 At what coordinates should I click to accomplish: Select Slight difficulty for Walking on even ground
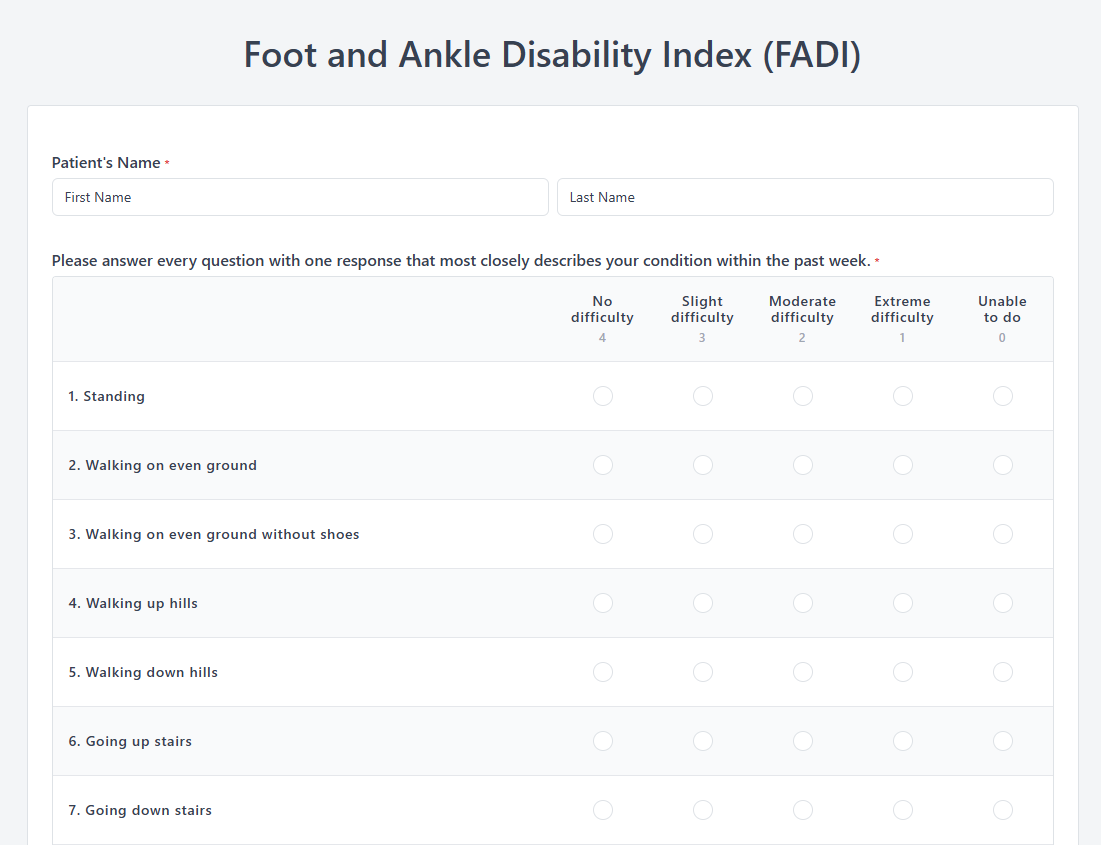[x=703, y=465]
